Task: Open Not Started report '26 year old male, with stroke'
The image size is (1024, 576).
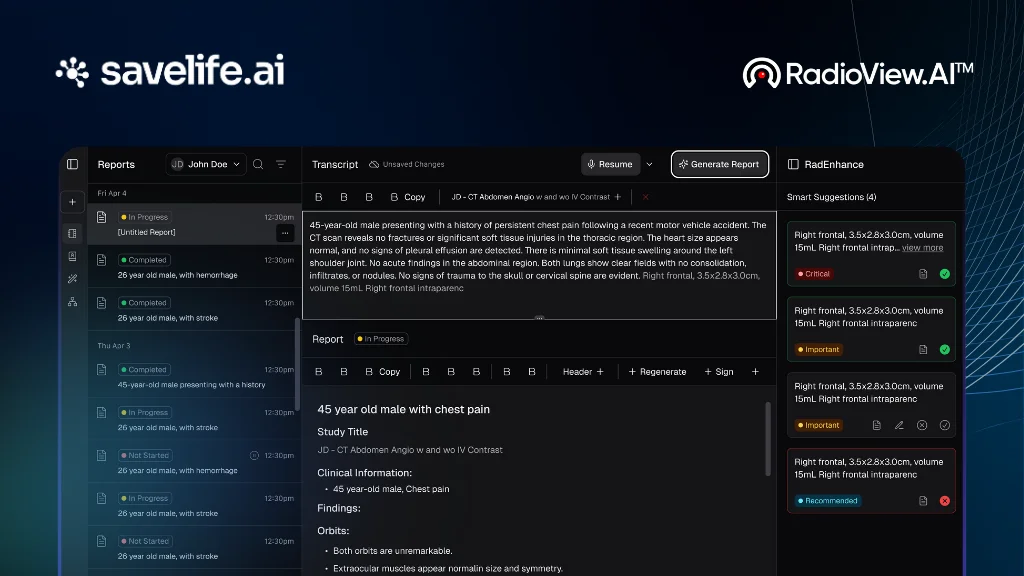Action: [x=195, y=549]
